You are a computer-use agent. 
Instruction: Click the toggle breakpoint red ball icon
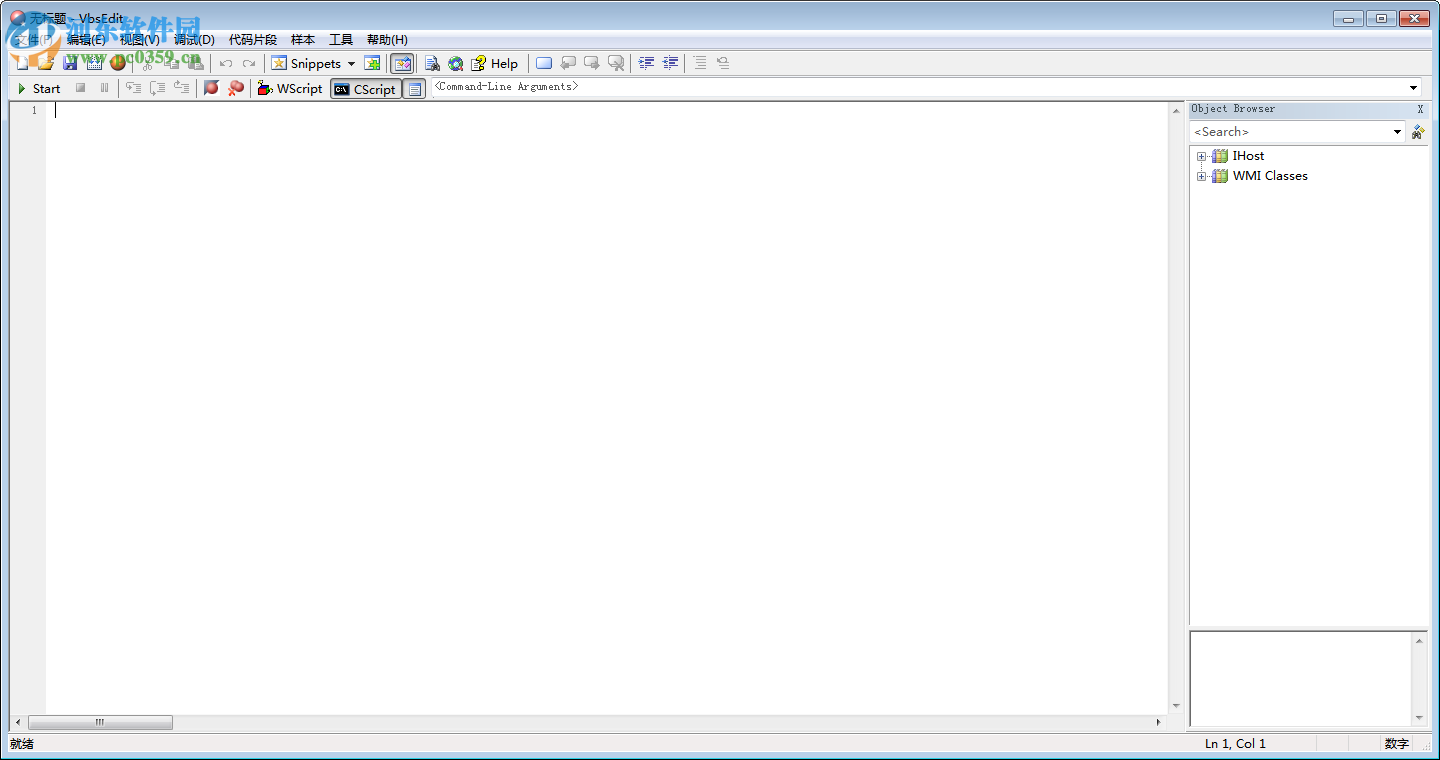point(211,88)
